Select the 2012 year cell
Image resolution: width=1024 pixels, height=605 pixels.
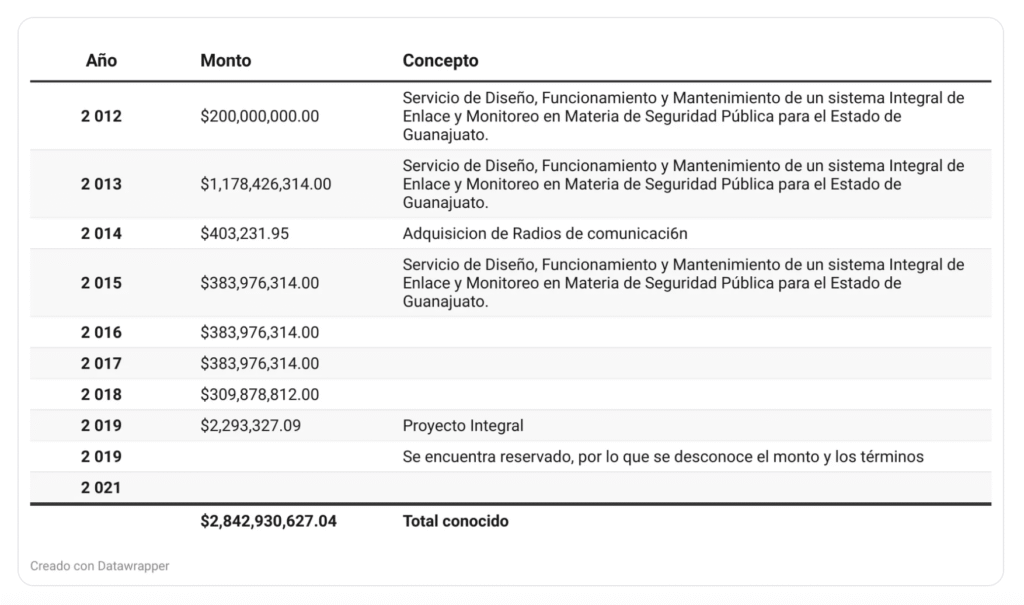point(101,116)
